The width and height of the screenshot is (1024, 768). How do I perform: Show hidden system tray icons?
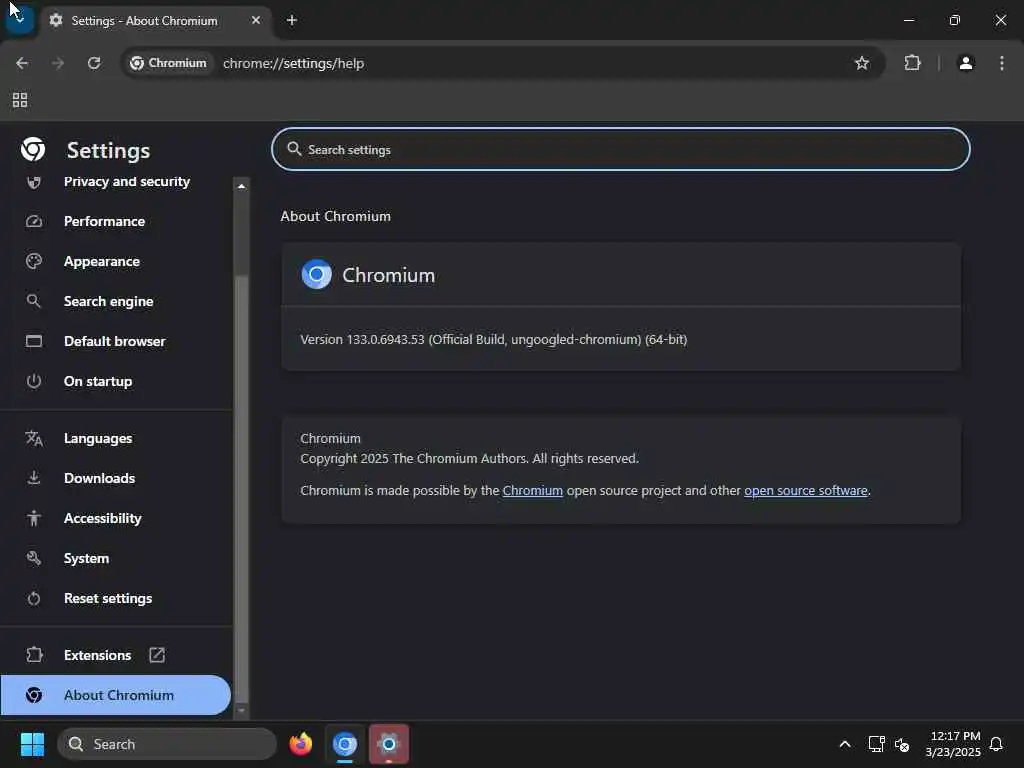click(x=844, y=744)
